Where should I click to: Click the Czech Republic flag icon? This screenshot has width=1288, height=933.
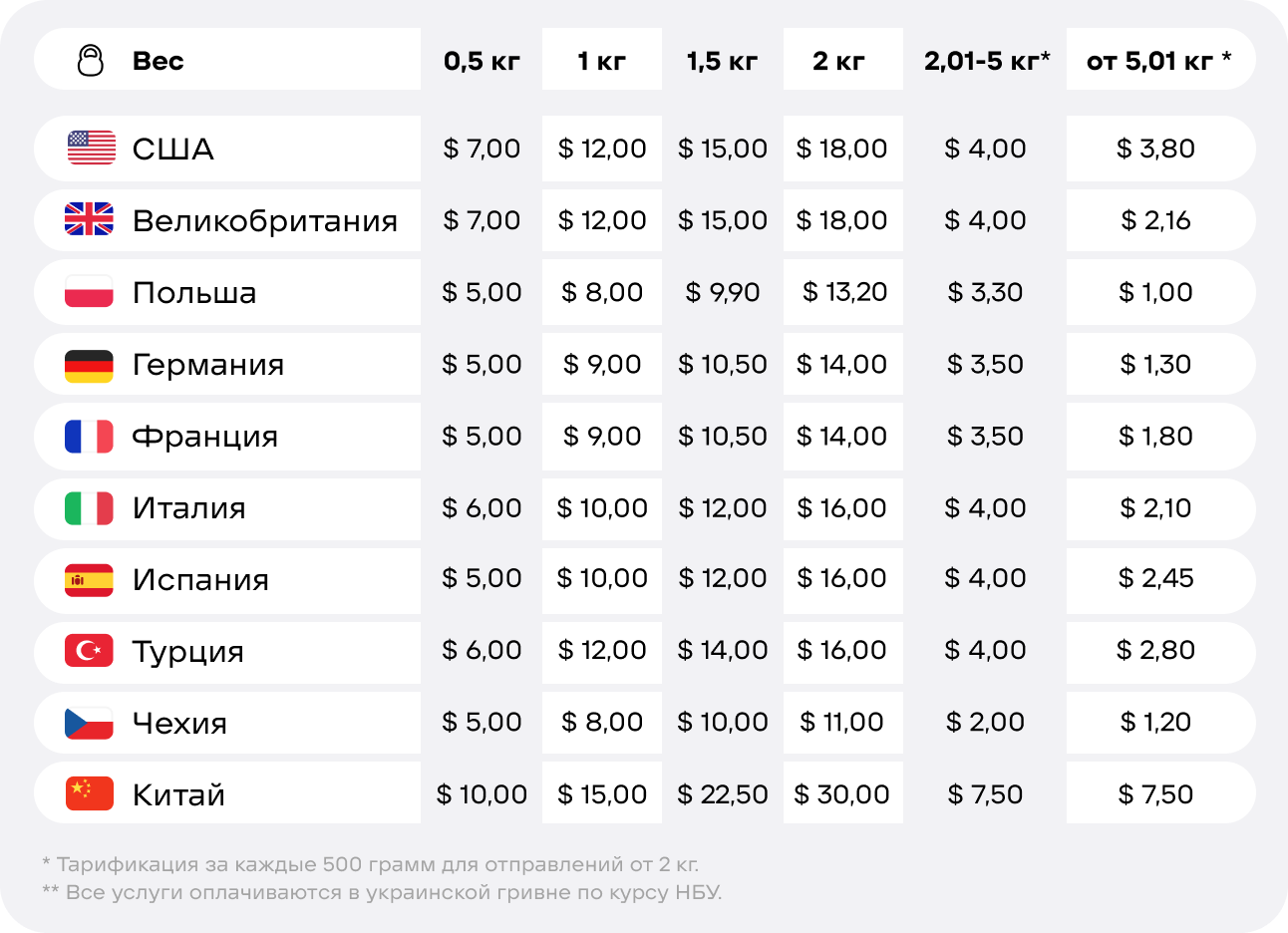(90, 723)
